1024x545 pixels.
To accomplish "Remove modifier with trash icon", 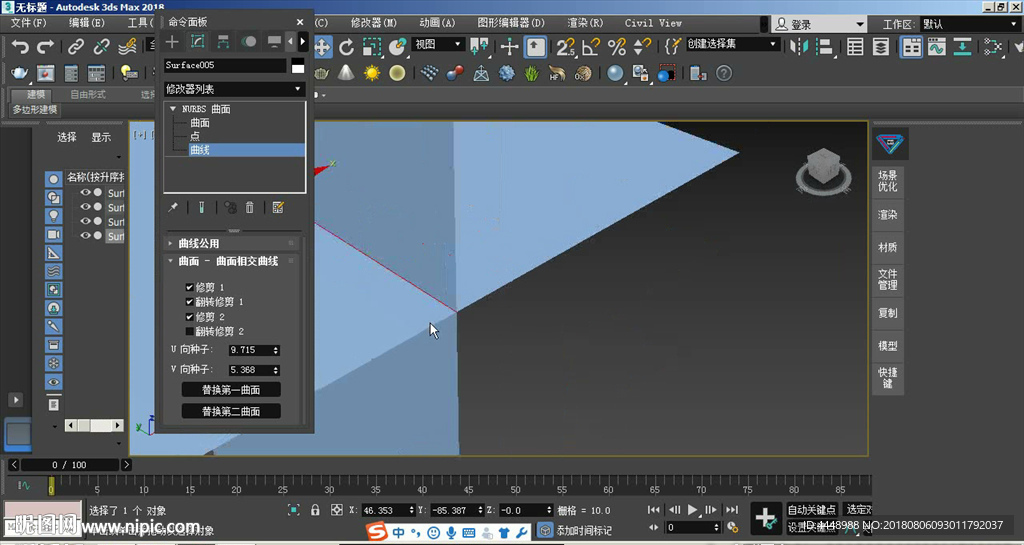I will 249,208.
